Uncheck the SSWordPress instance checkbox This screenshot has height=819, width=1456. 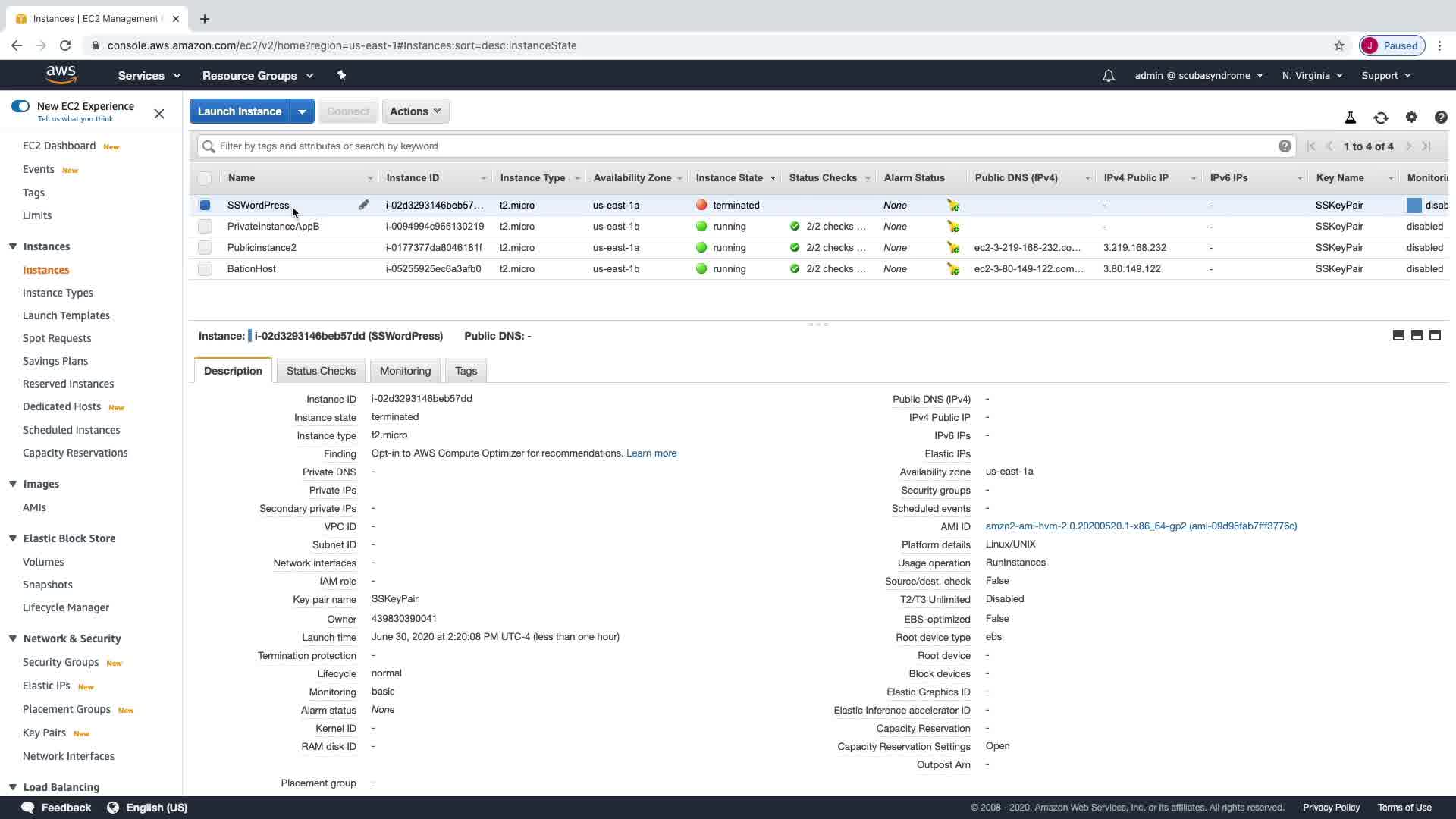click(205, 206)
